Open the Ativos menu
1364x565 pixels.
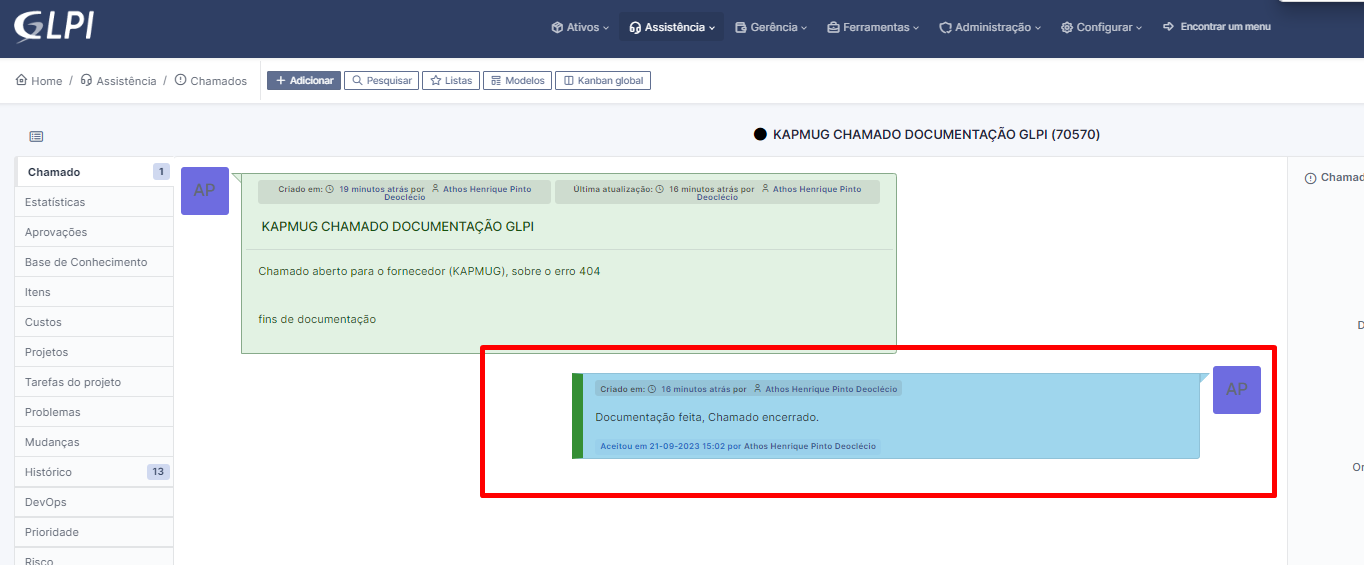pyautogui.click(x=580, y=27)
